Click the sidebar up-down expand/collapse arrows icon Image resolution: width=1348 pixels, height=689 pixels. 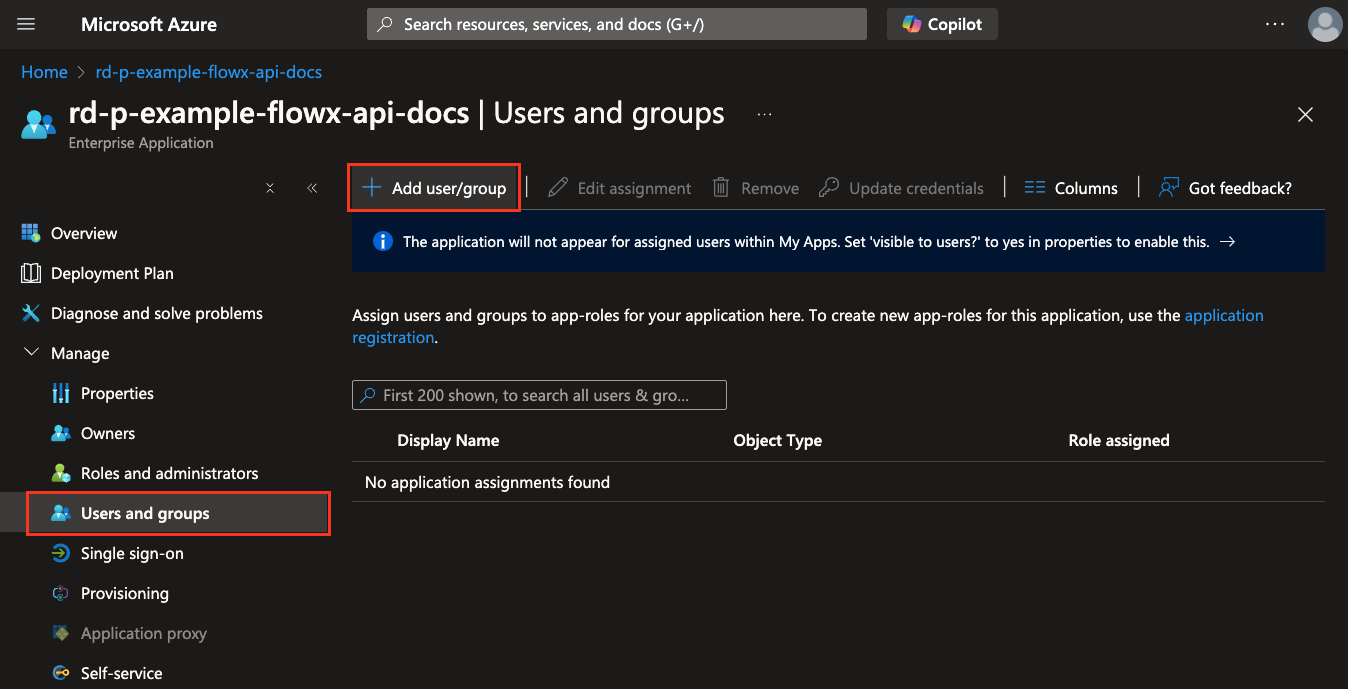click(x=270, y=188)
